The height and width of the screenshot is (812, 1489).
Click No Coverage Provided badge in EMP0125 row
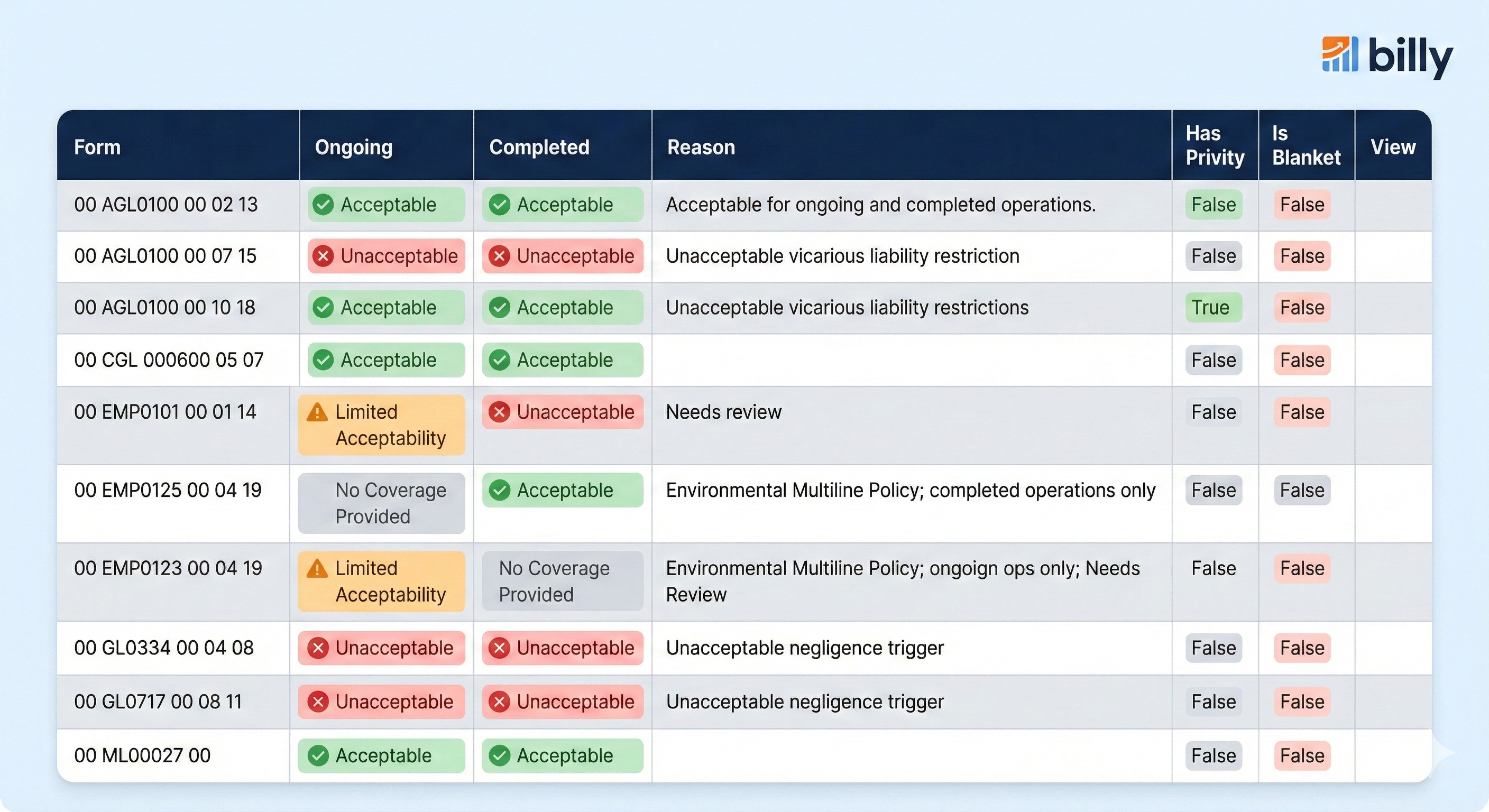click(x=381, y=503)
